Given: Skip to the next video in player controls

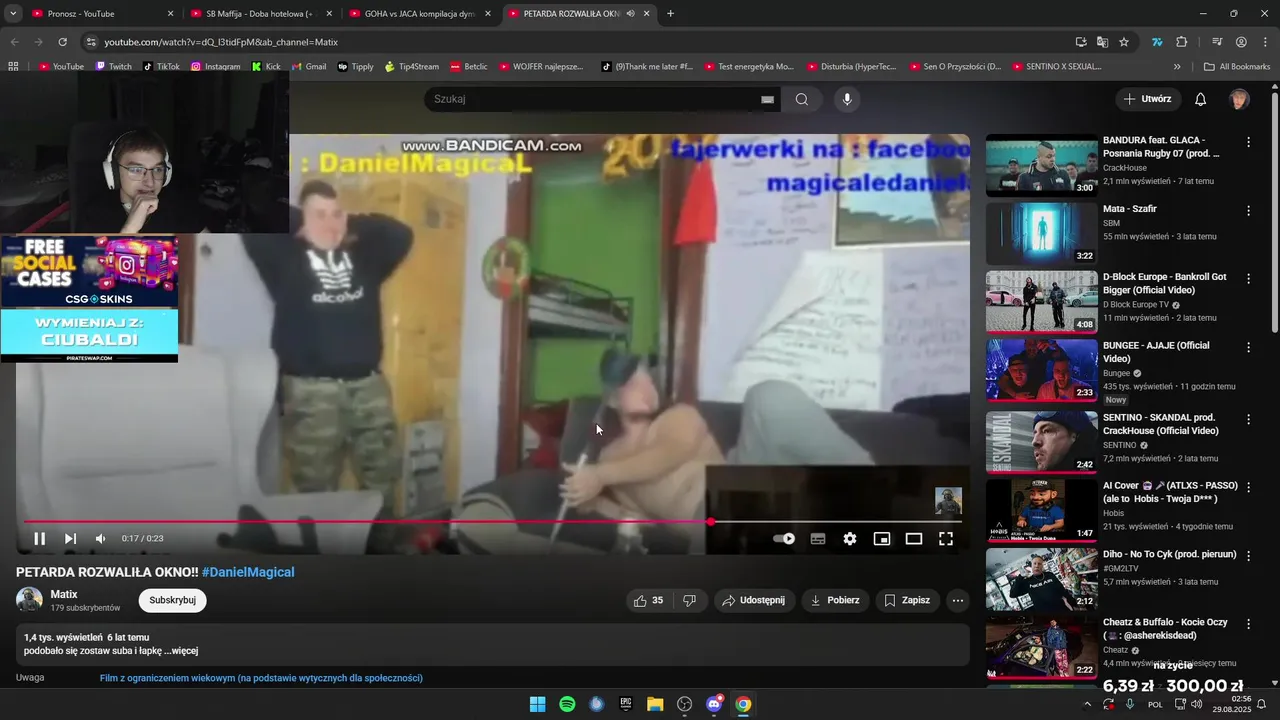Looking at the screenshot, I should [70, 538].
